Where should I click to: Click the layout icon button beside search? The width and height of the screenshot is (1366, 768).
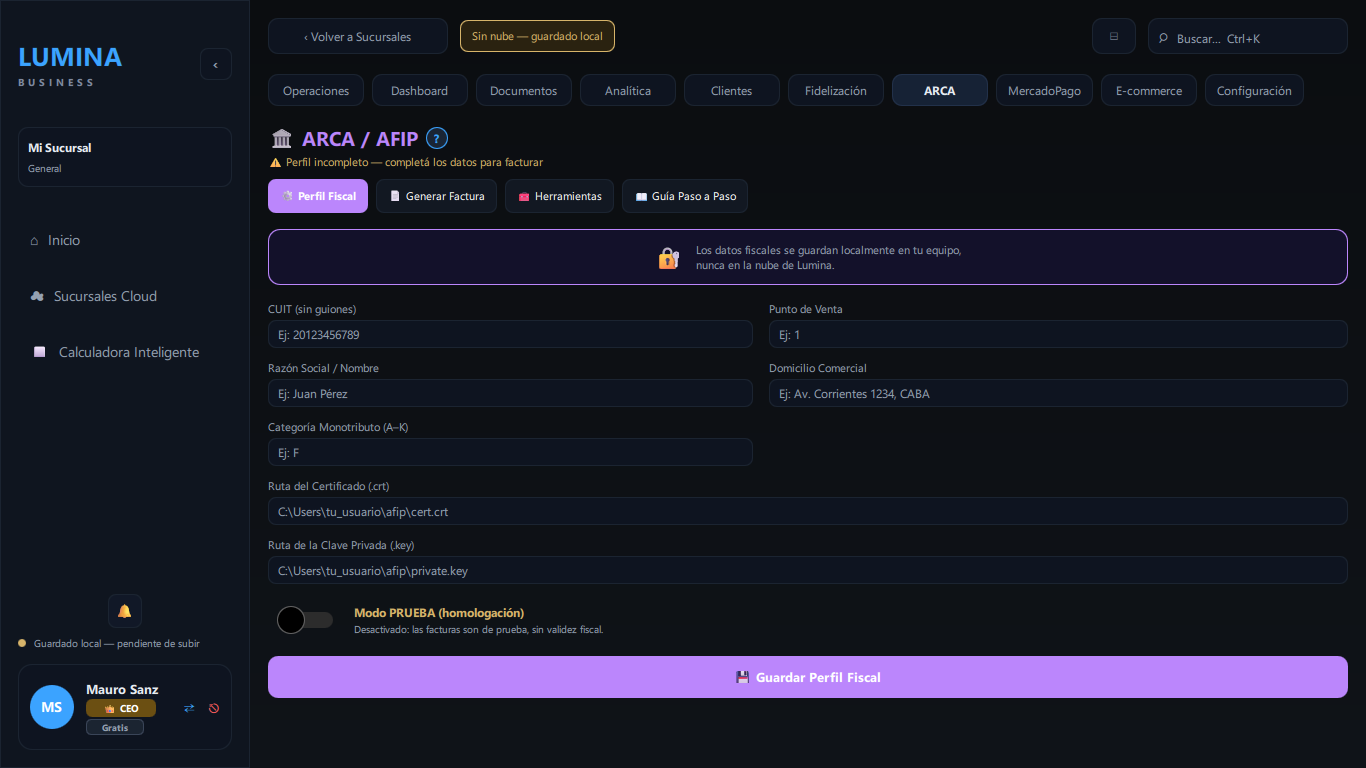(1114, 37)
